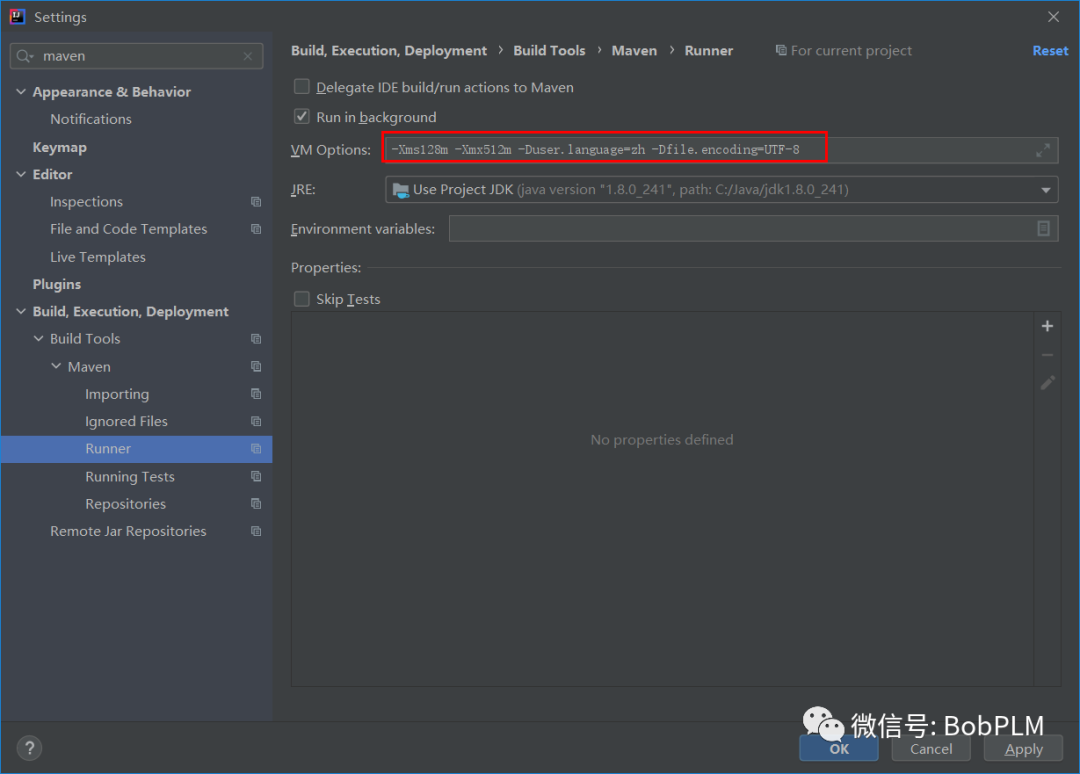1080x774 pixels.
Task: Click the Cancel button
Action: pyautogui.click(x=931, y=749)
